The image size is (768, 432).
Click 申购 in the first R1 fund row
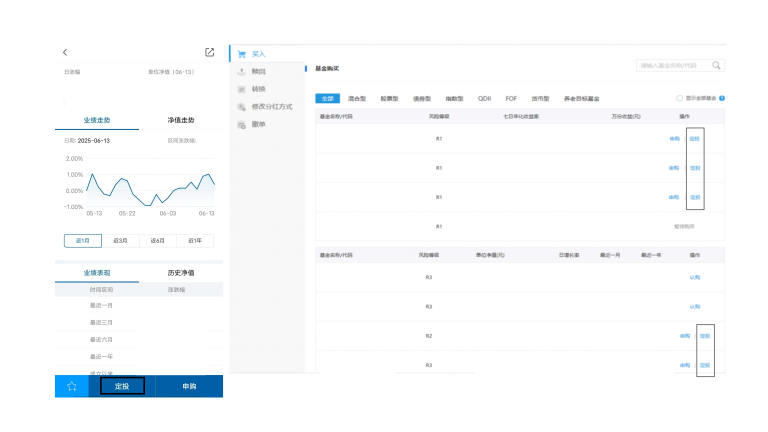674,139
